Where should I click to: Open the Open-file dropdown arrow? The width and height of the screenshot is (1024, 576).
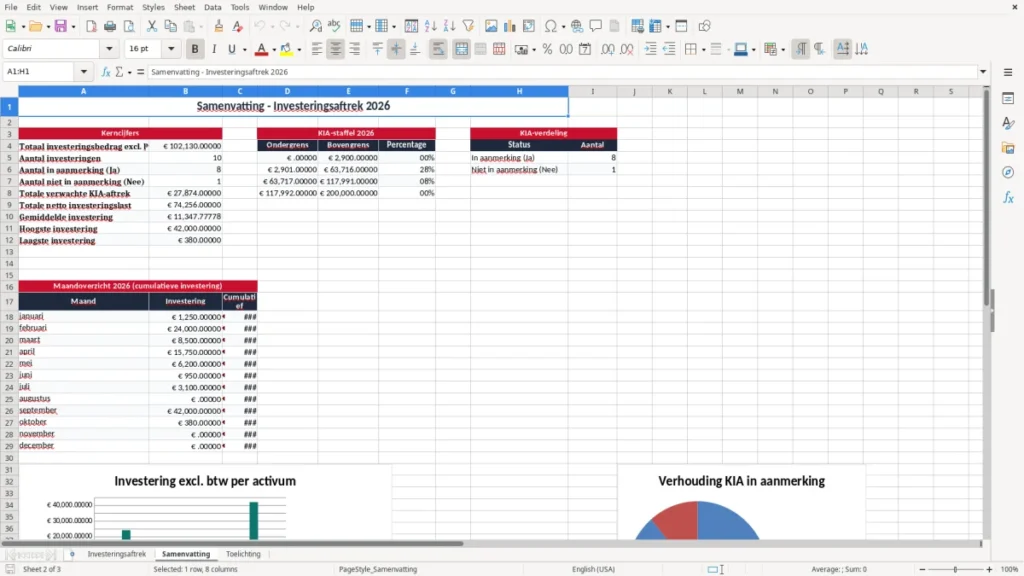pos(48,27)
